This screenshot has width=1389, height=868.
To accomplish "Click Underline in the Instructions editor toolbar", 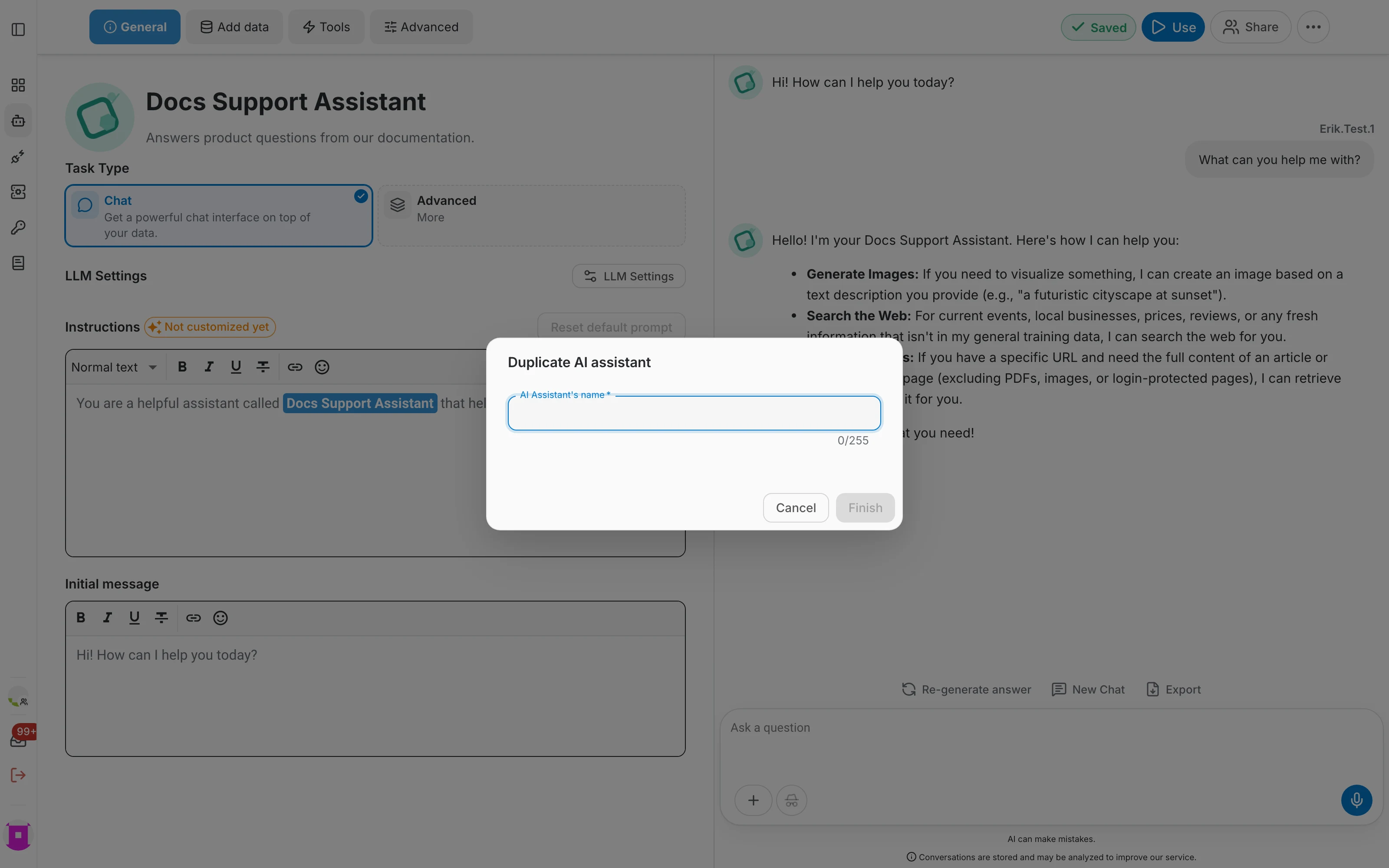I will [x=236, y=367].
